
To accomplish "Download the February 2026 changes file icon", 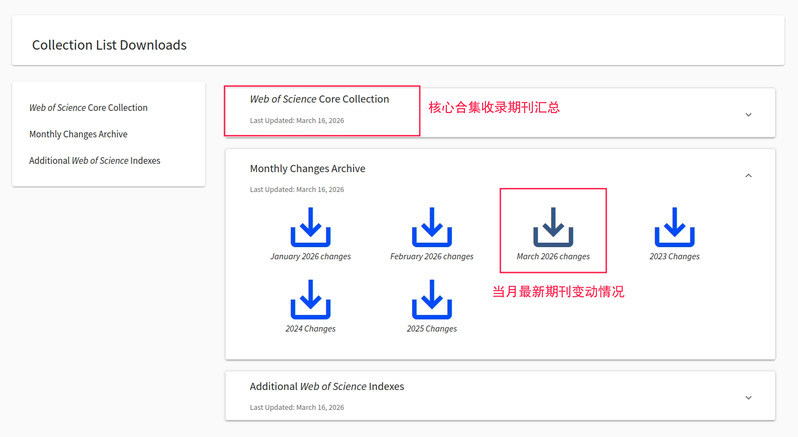I will (x=431, y=227).
